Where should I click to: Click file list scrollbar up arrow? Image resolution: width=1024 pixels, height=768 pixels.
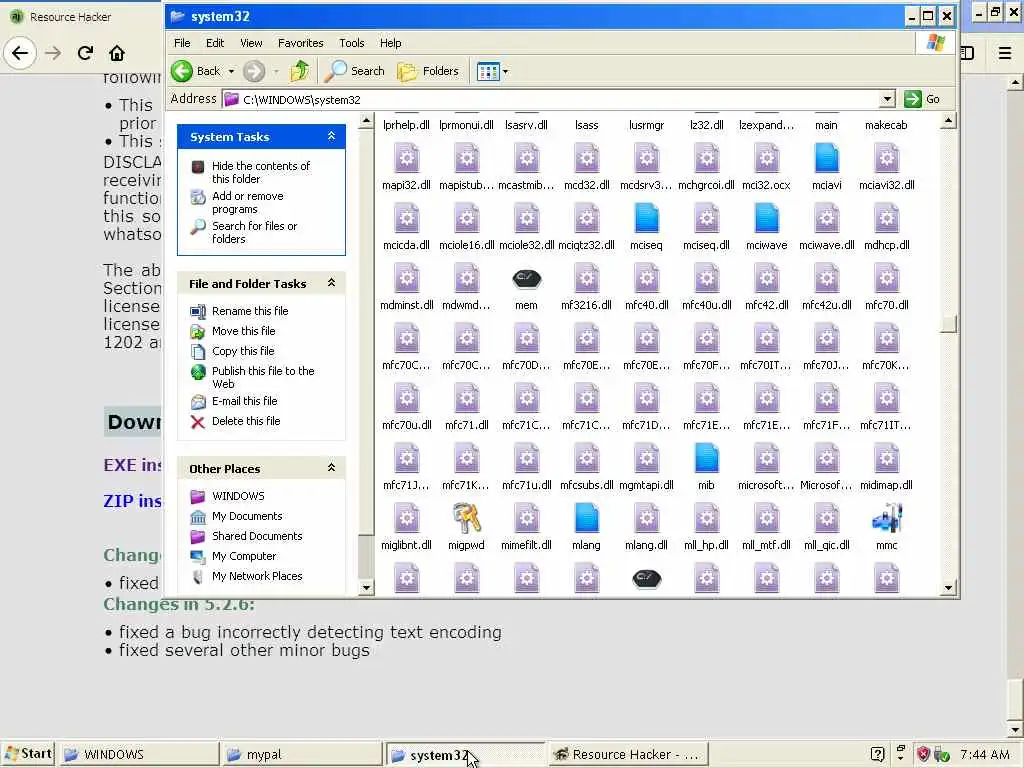point(949,121)
